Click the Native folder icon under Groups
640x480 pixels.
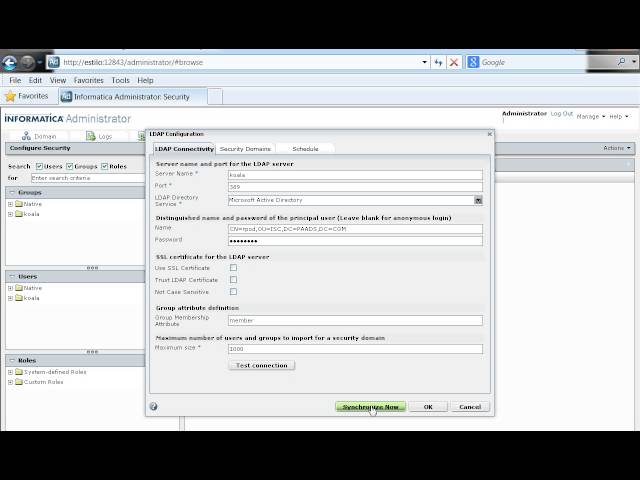[19, 204]
